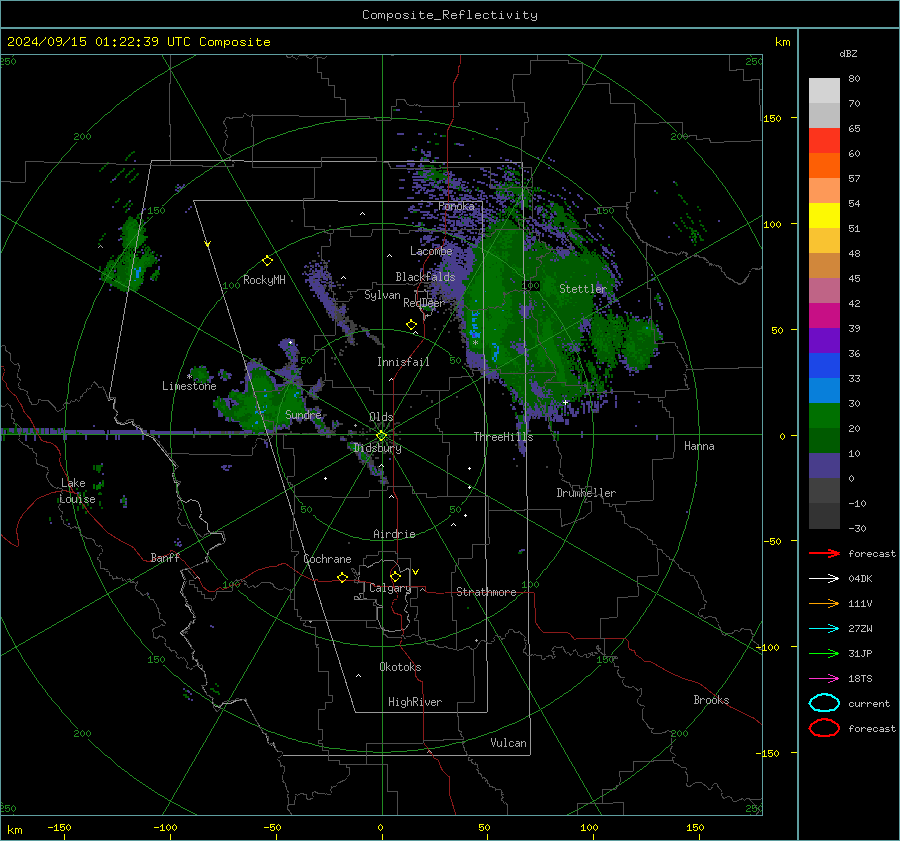The image size is (900, 841).
Task: Click the Drumheller city label
Action: [x=586, y=493]
